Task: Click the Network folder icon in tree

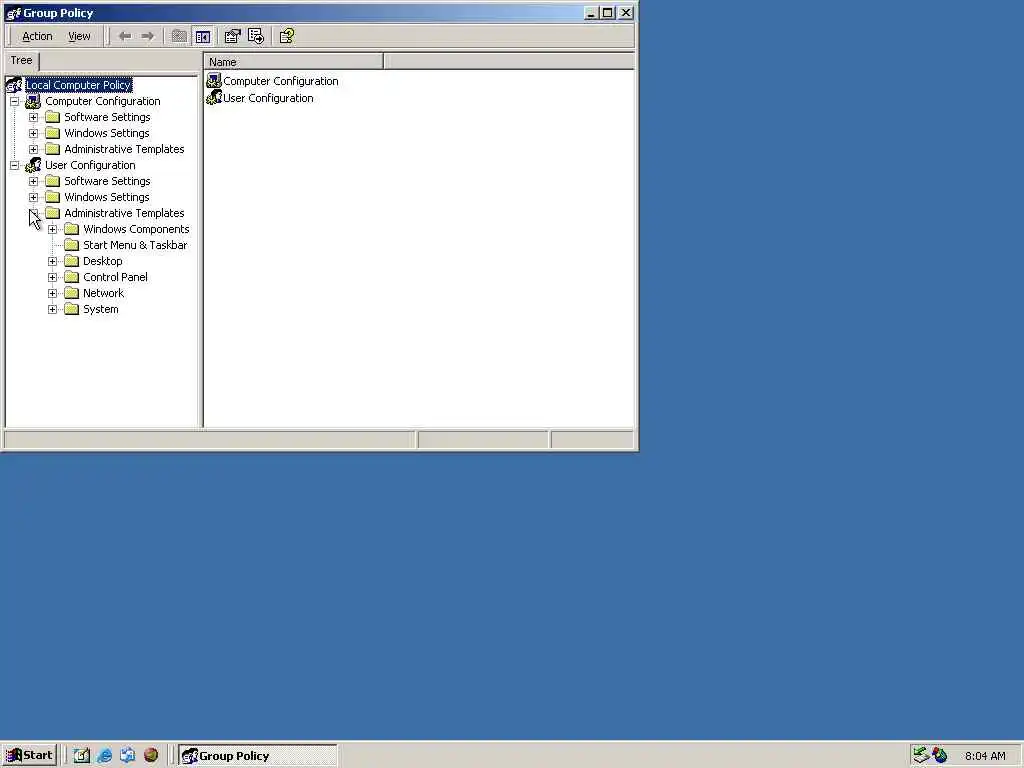Action: [x=72, y=293]
